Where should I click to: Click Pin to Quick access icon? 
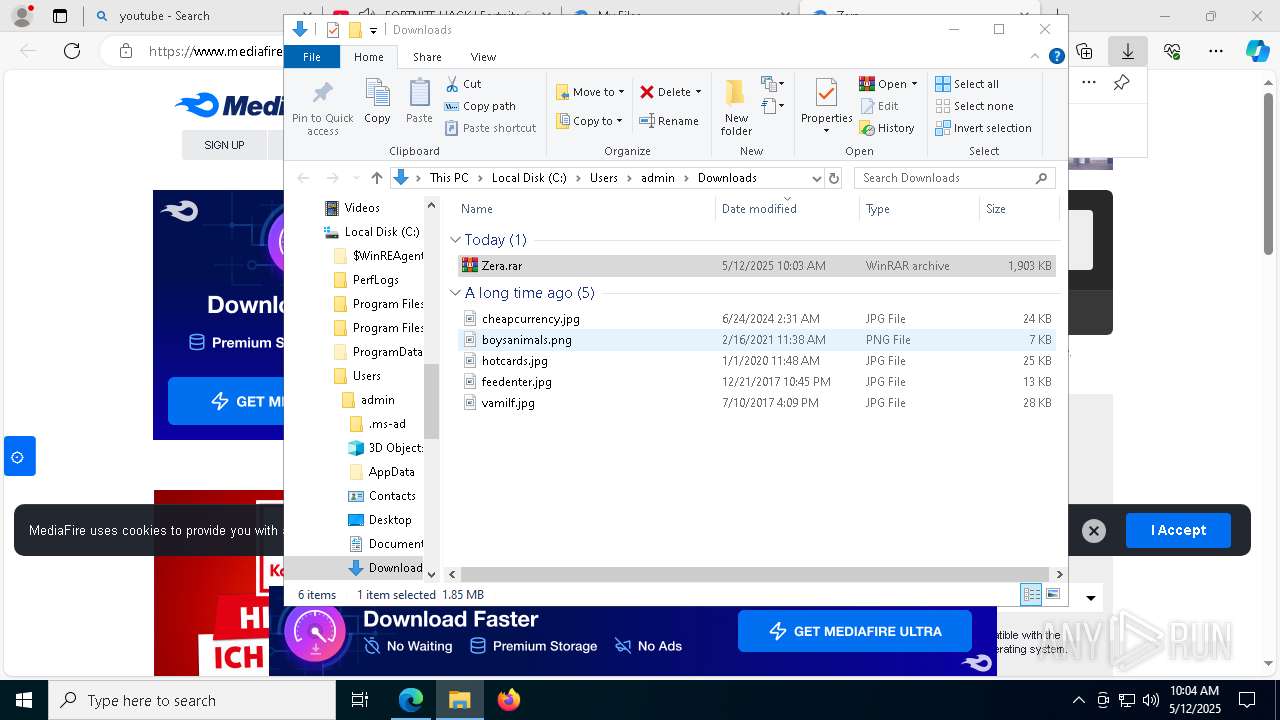pos(322,108)
